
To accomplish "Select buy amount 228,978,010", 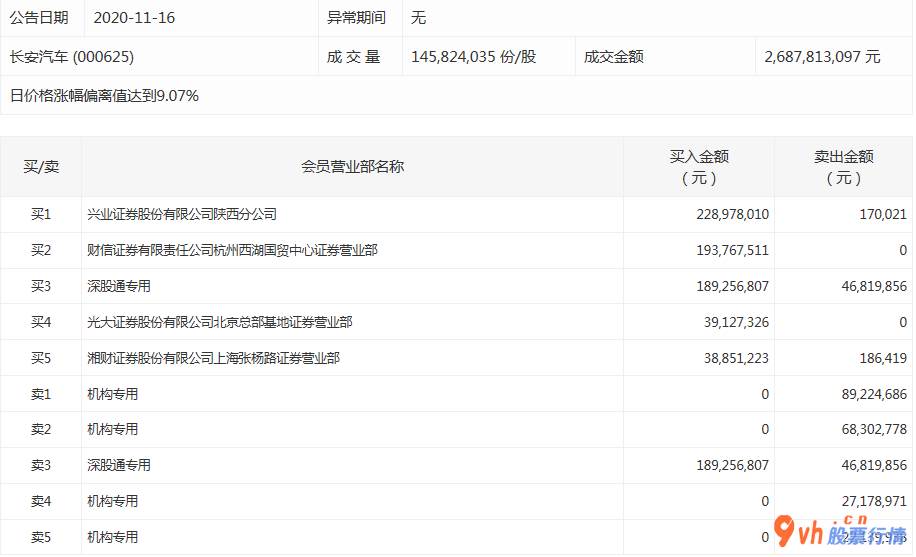I will coord(732,215).
